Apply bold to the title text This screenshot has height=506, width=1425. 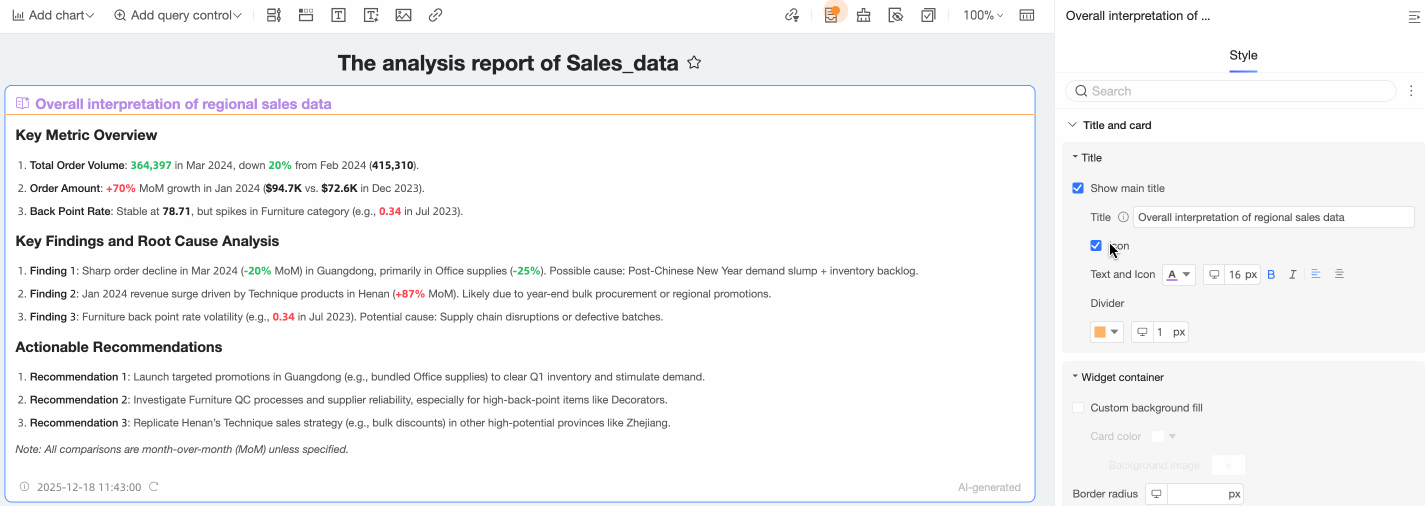point(1271,274)
